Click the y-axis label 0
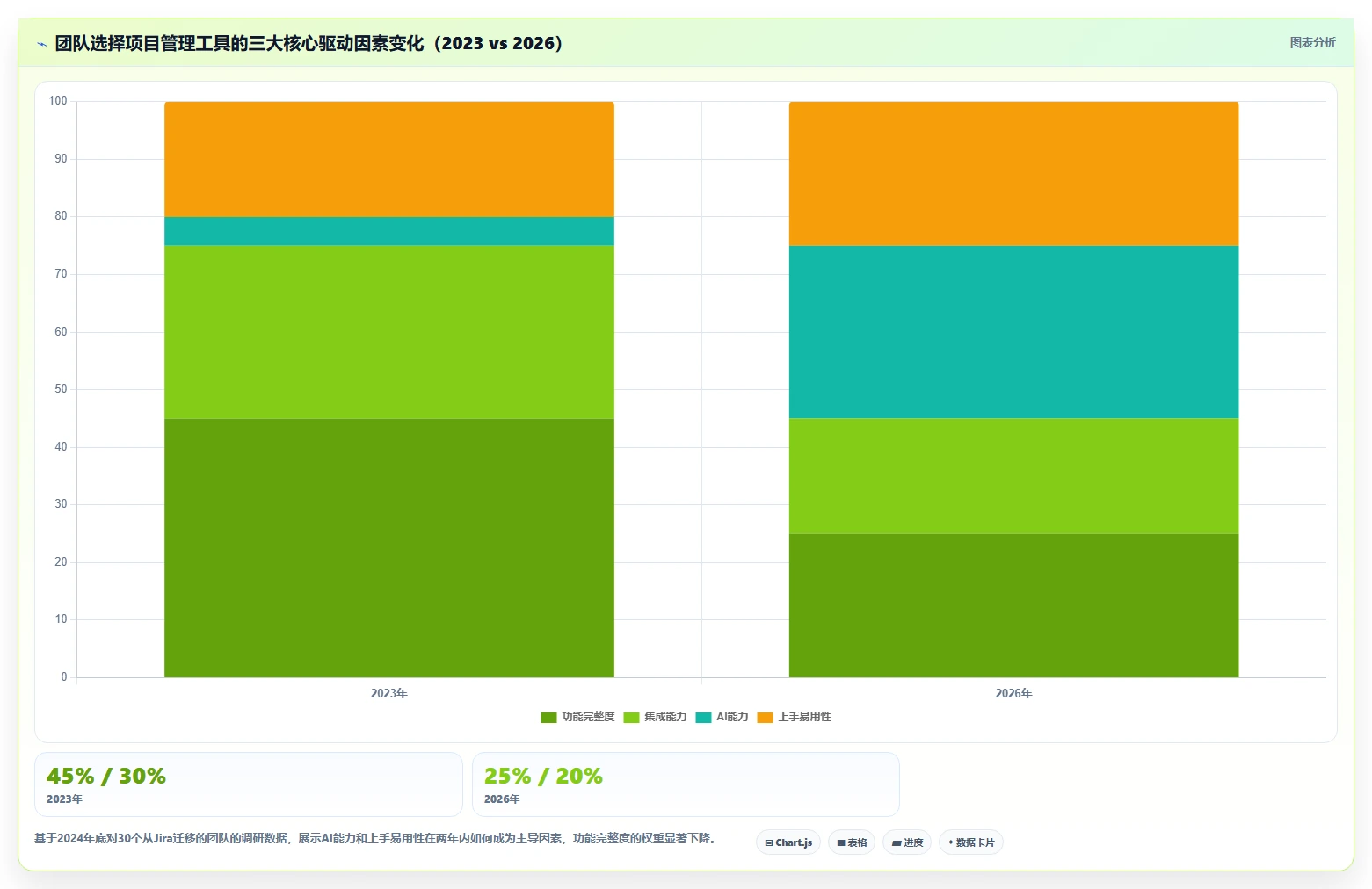Image resolution: width=1372 pixels, height=889 pixels. [63, 677]
